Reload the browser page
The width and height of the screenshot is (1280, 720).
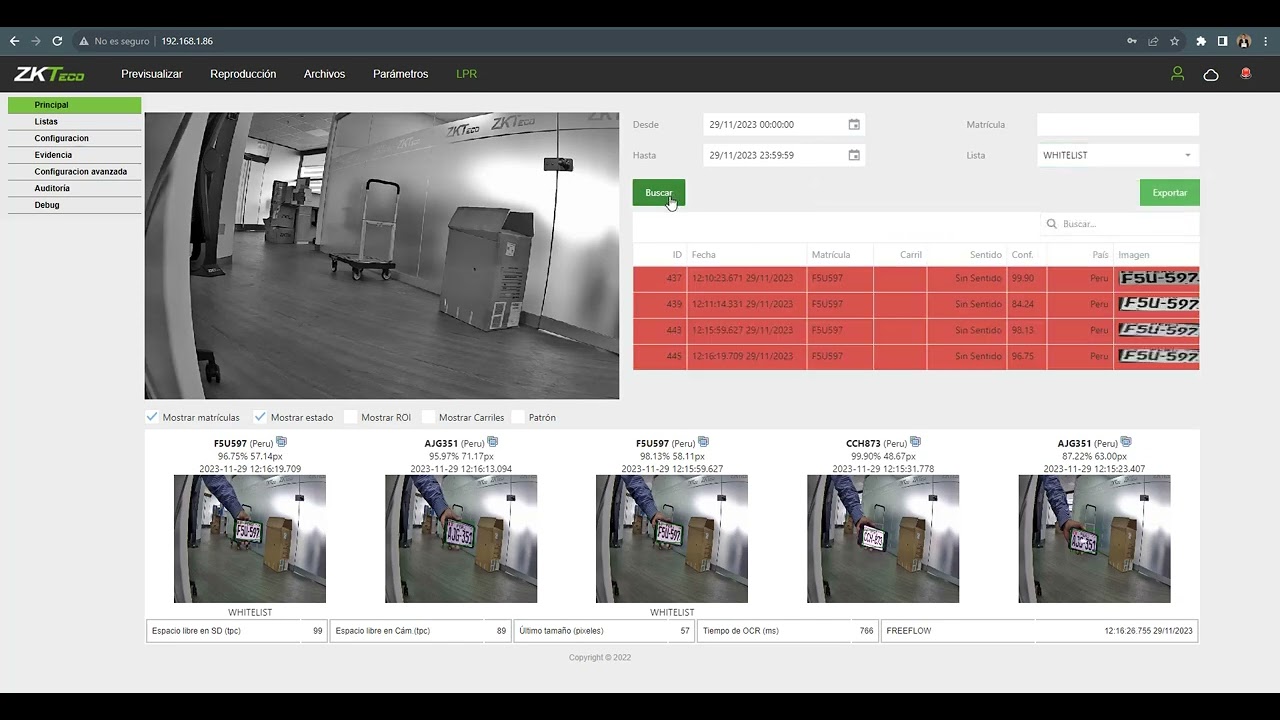[57, 41]
